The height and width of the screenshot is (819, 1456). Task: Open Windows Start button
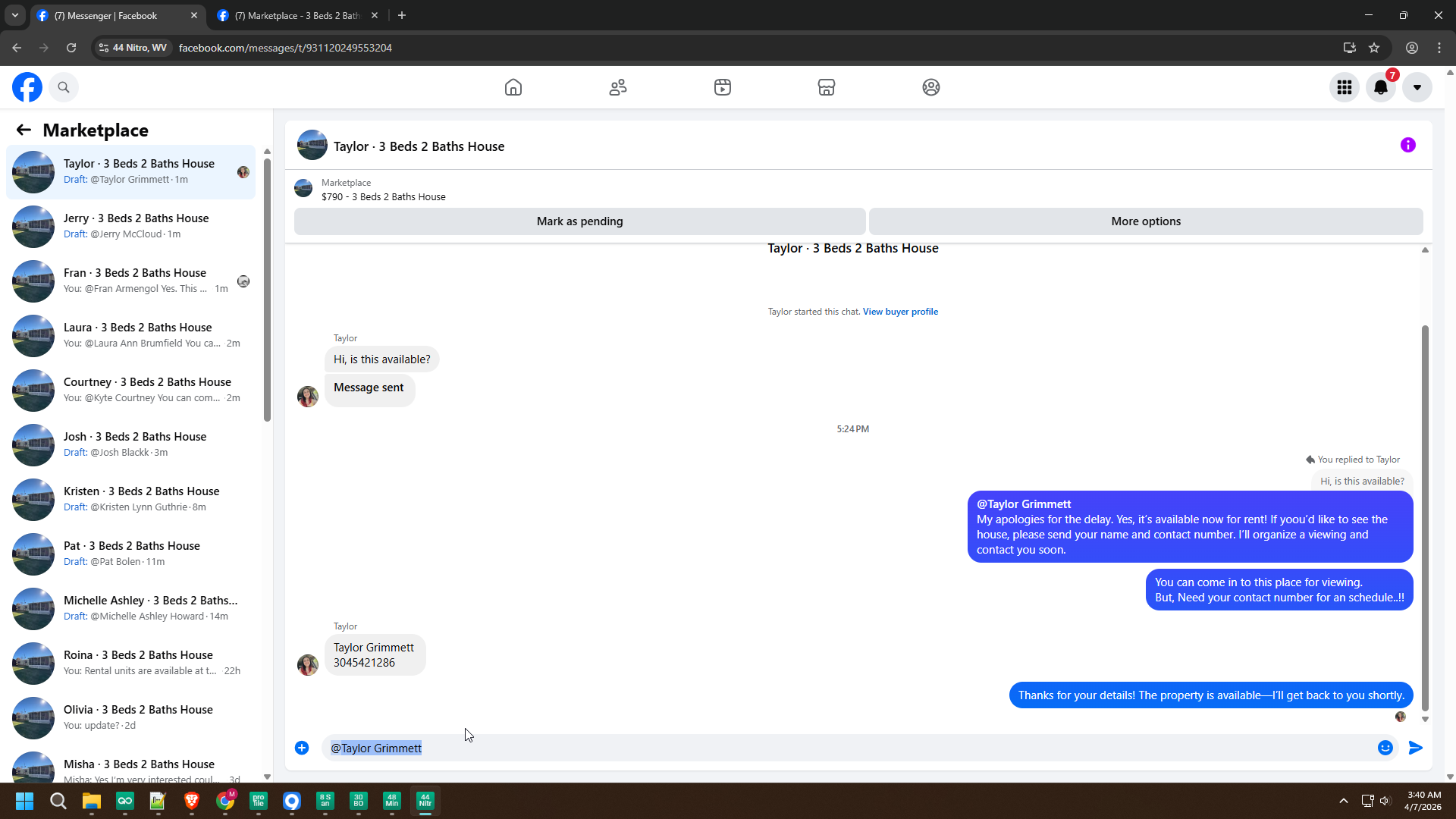(x=24, y=801)
